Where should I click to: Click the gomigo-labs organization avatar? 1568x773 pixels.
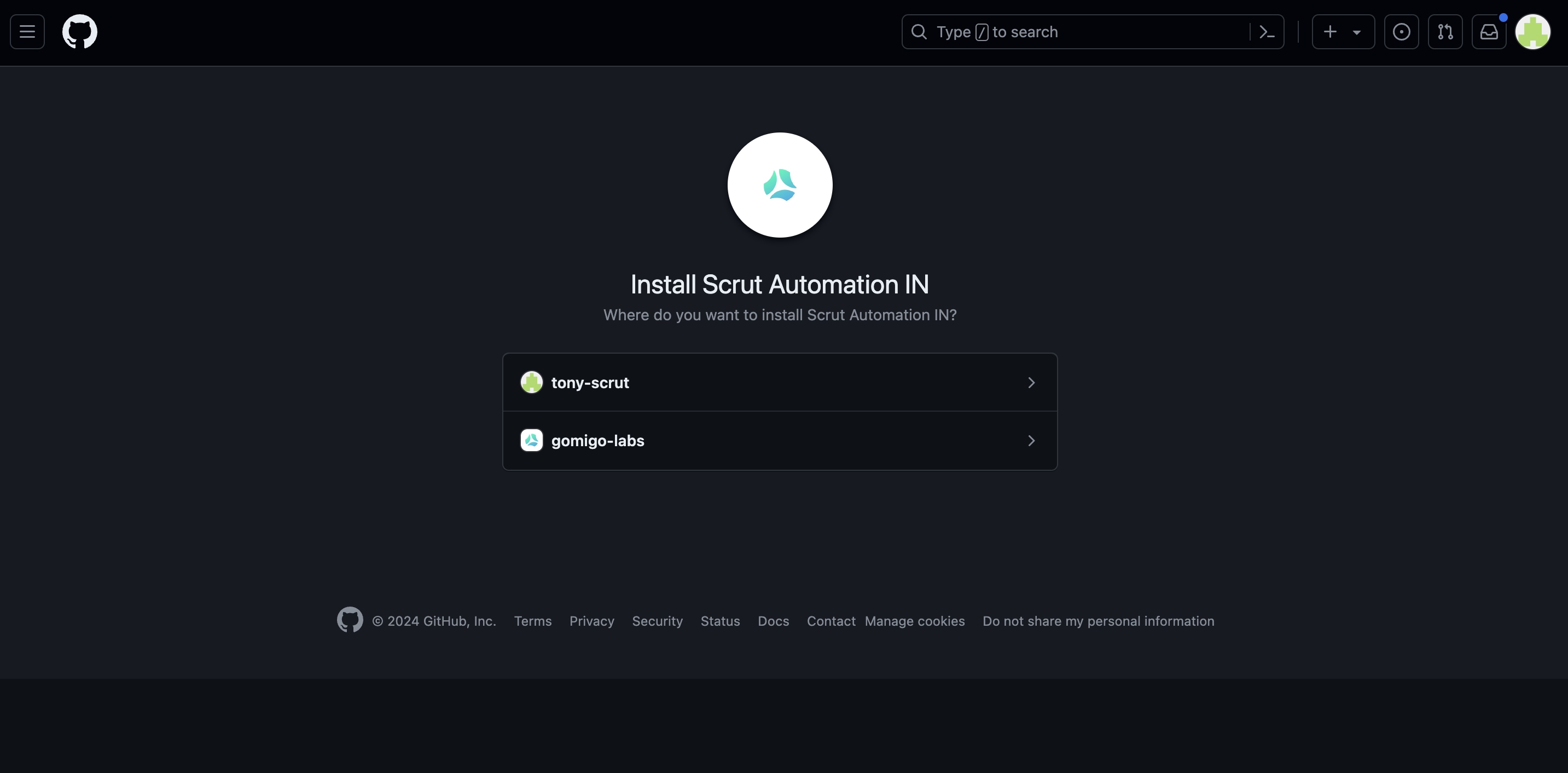tap(531, 440)
